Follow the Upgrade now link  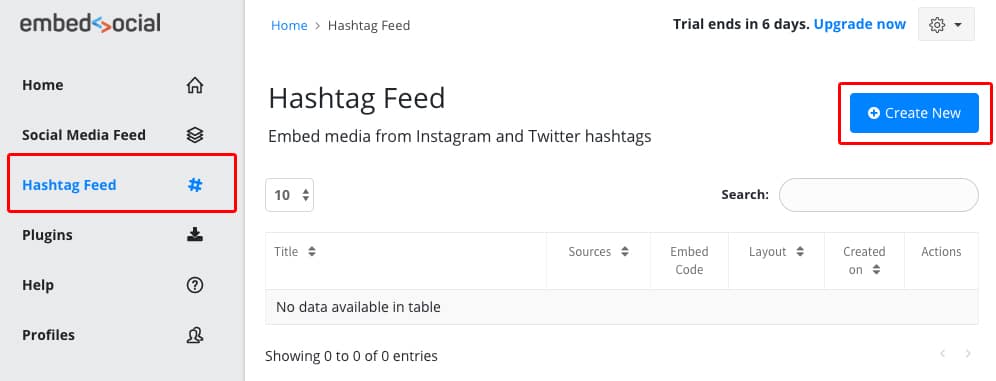tap(859, 24)
